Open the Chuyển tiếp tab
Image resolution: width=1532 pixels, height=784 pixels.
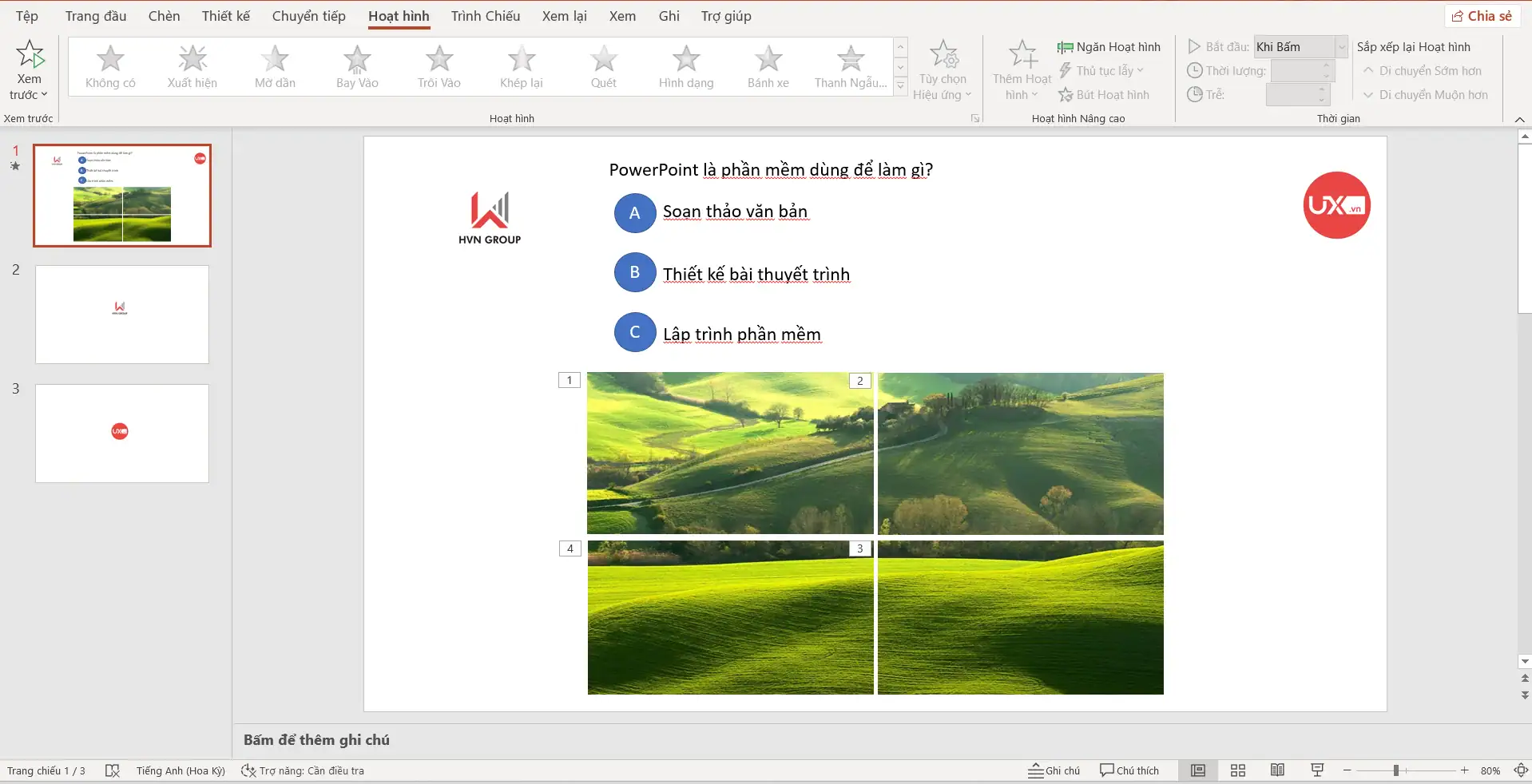click(308, 16)
